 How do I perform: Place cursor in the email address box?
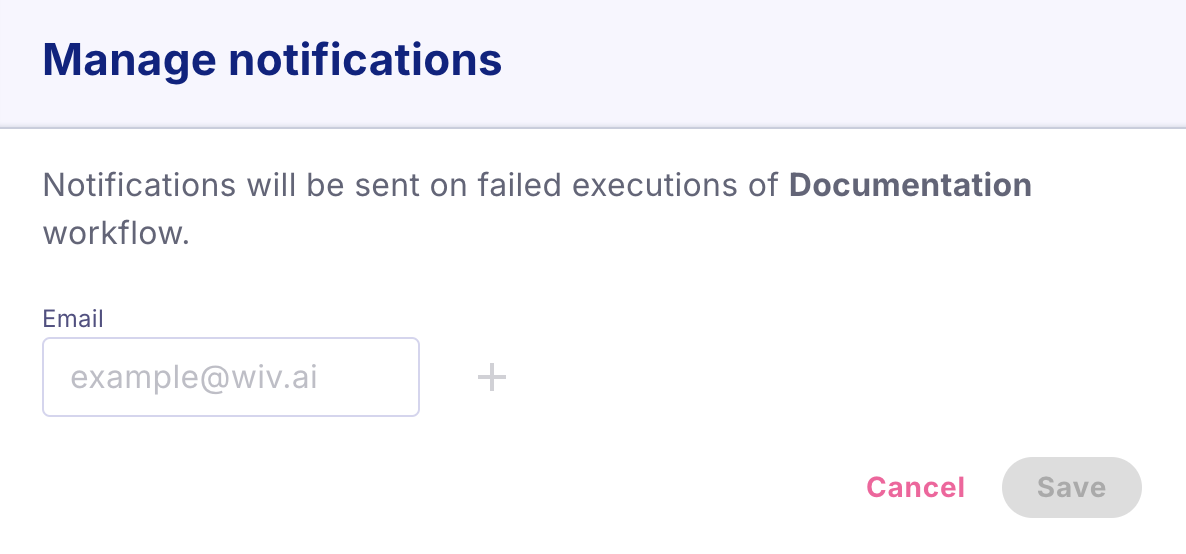(230, 377)
